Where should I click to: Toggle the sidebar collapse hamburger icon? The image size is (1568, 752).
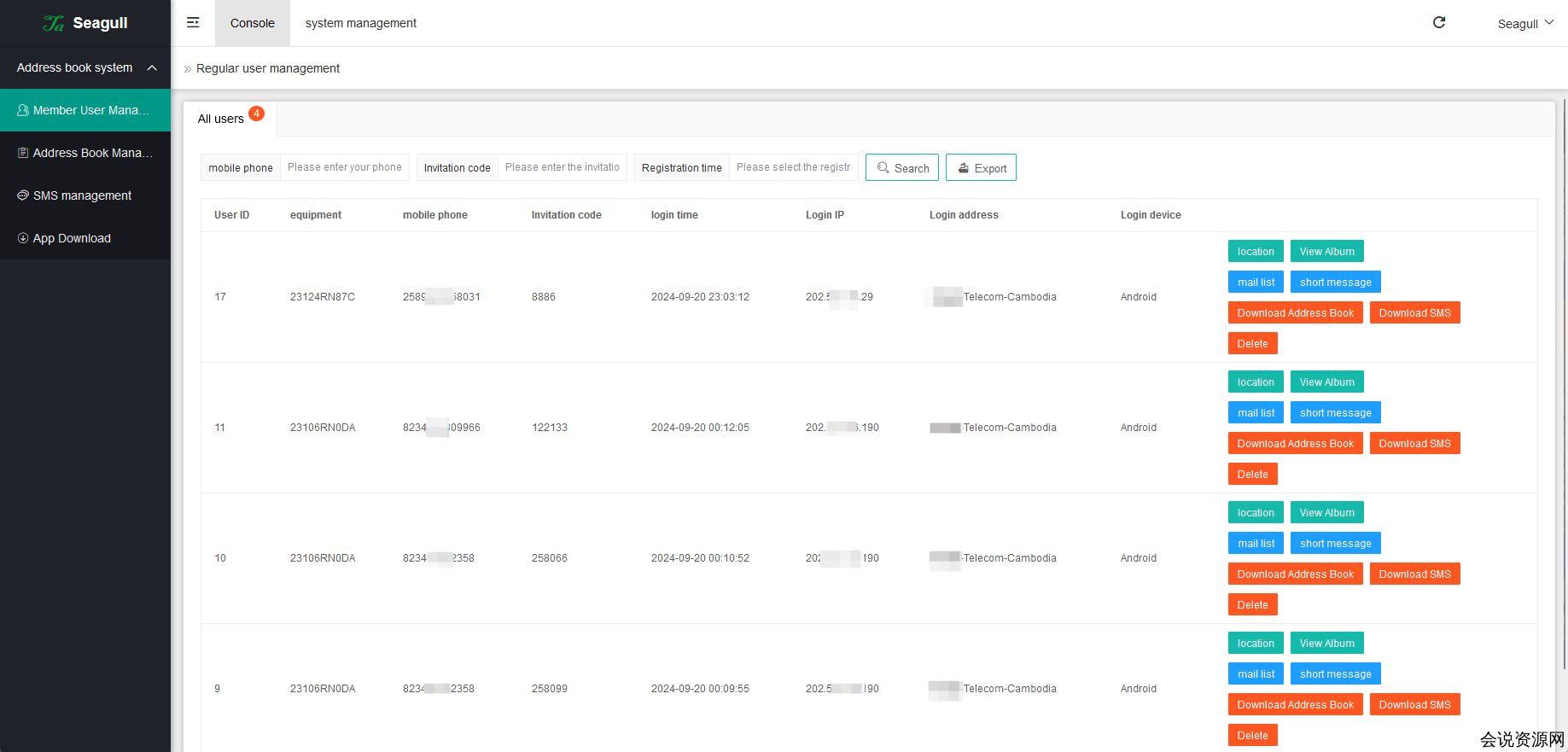click(193, 22)
